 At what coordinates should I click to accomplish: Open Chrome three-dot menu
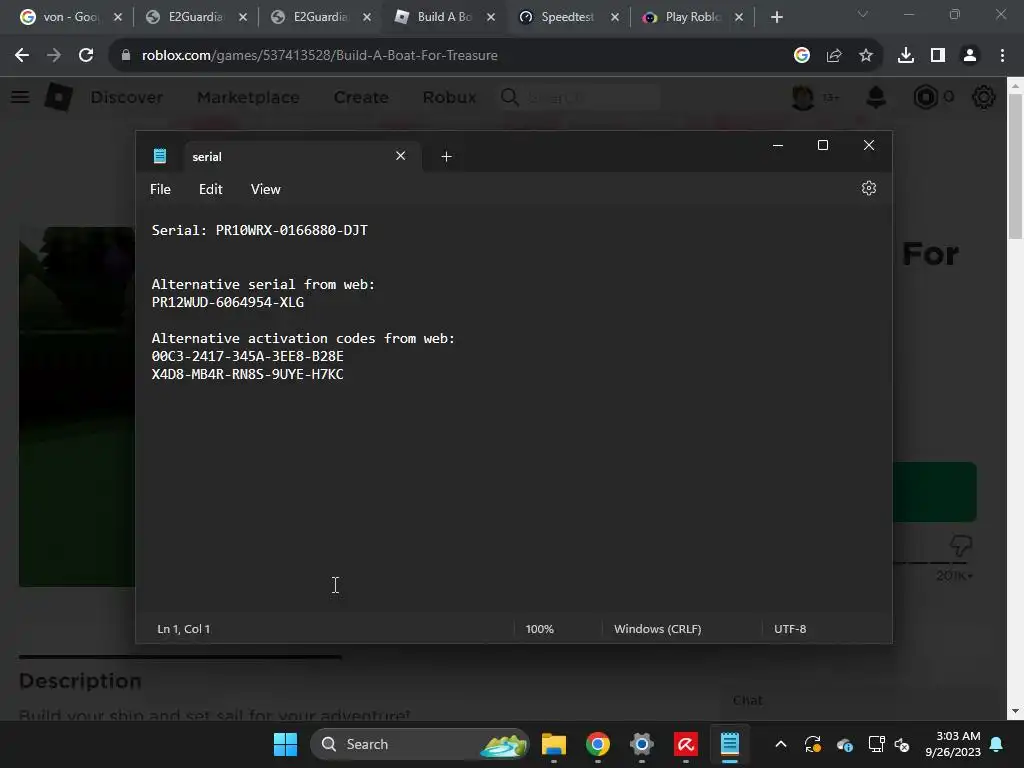(x=1002, y=56)
